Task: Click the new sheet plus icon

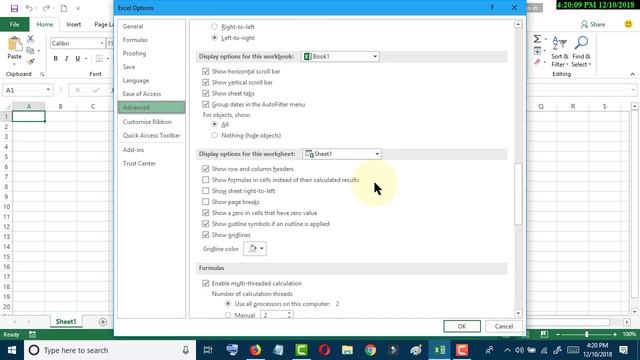Action: pos(103,322)
